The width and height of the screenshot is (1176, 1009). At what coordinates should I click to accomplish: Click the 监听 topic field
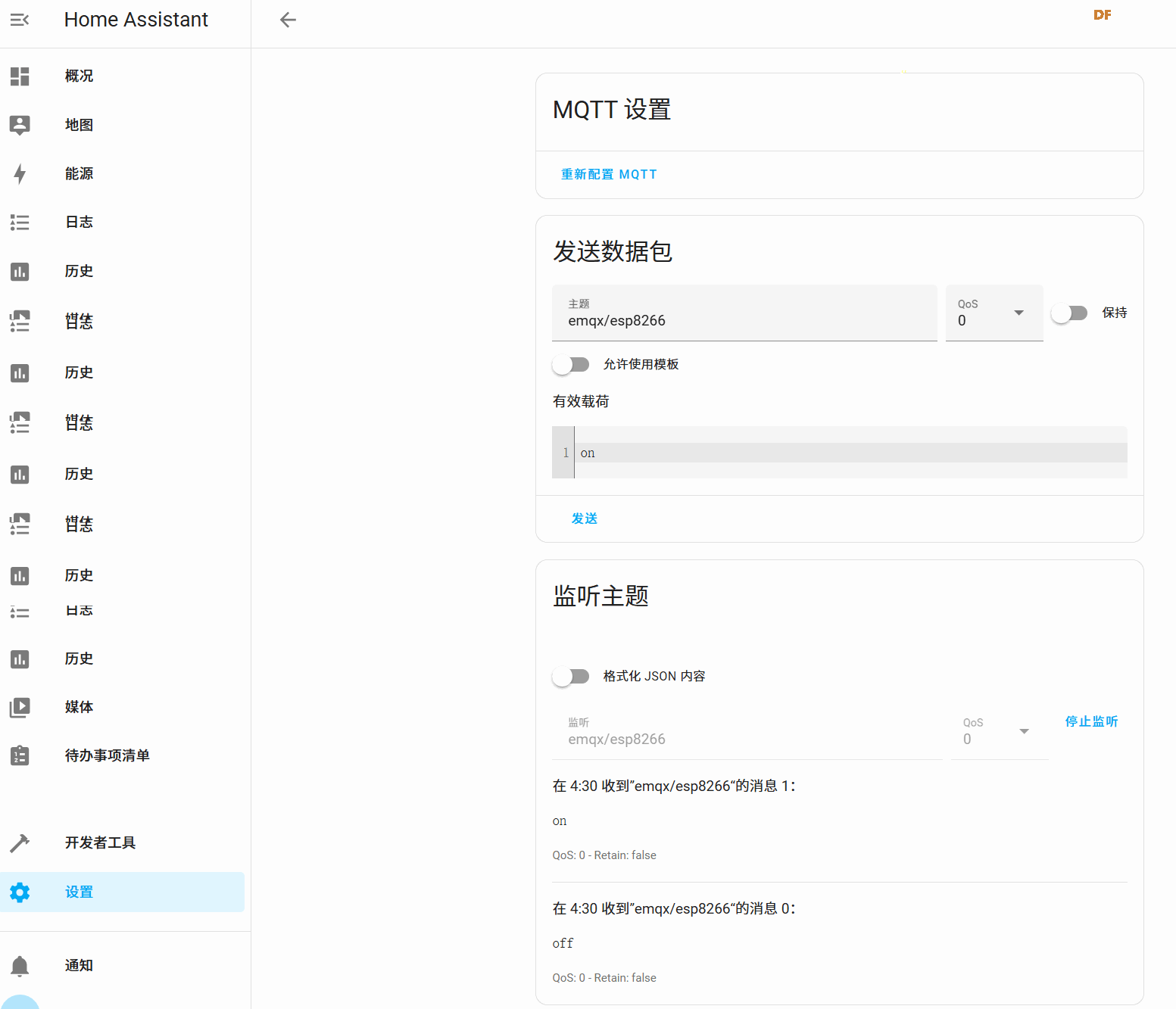pyautogui.click(x=747, y=731)
